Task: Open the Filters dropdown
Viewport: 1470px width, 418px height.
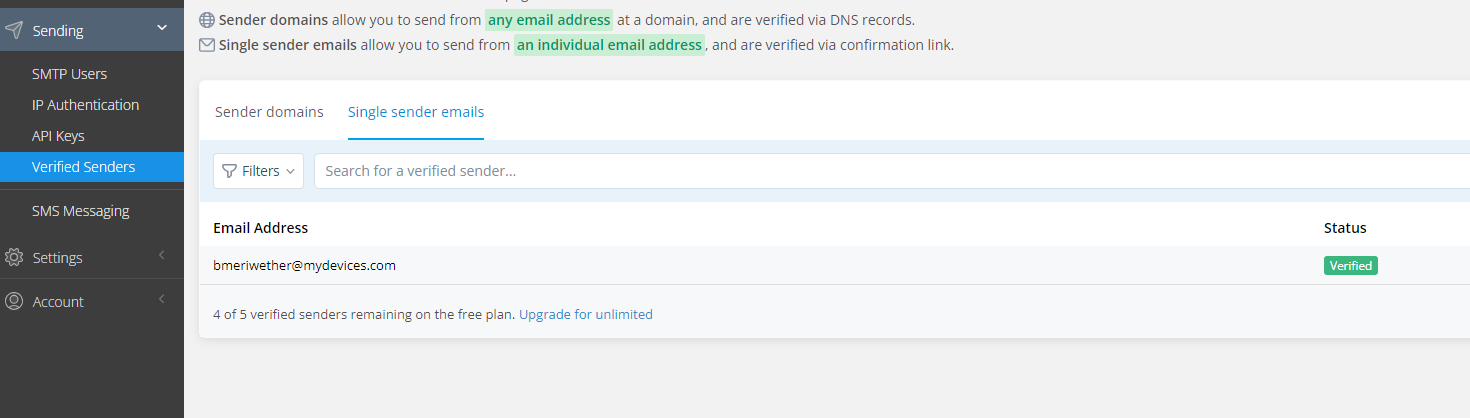Action: 259,171
